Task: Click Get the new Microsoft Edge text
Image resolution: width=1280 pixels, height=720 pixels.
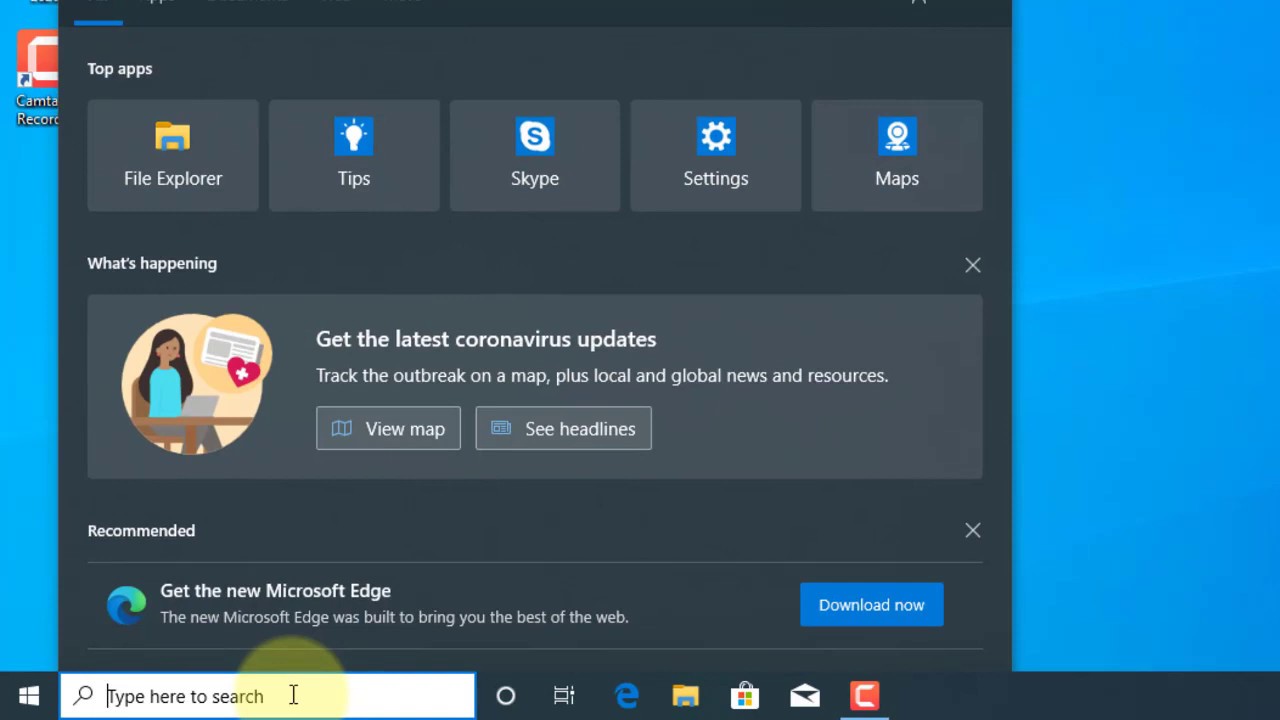Action: click(x=275, y=590)
